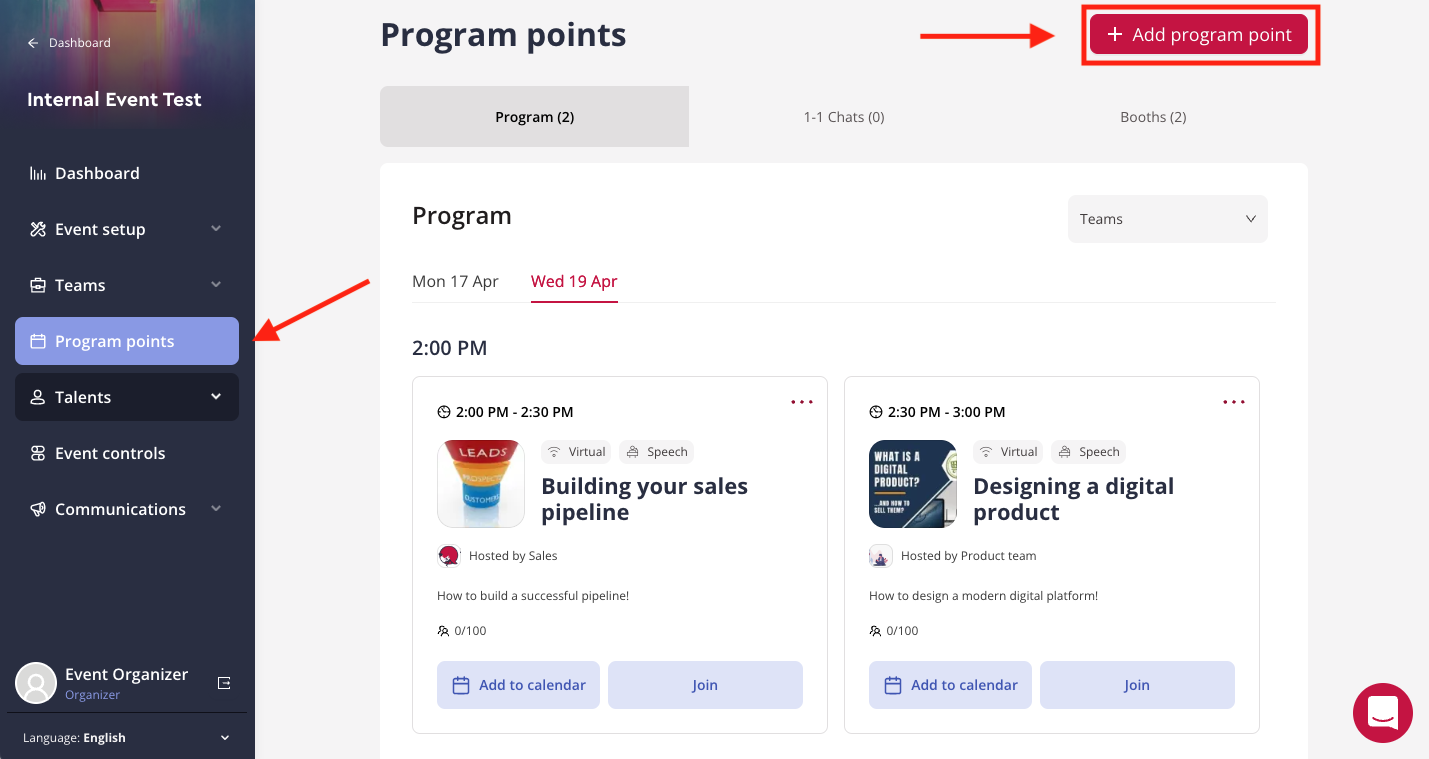Click the Event Organizer profile avatar
Viewport: 1429px width, 759px height.
point(36,683)
